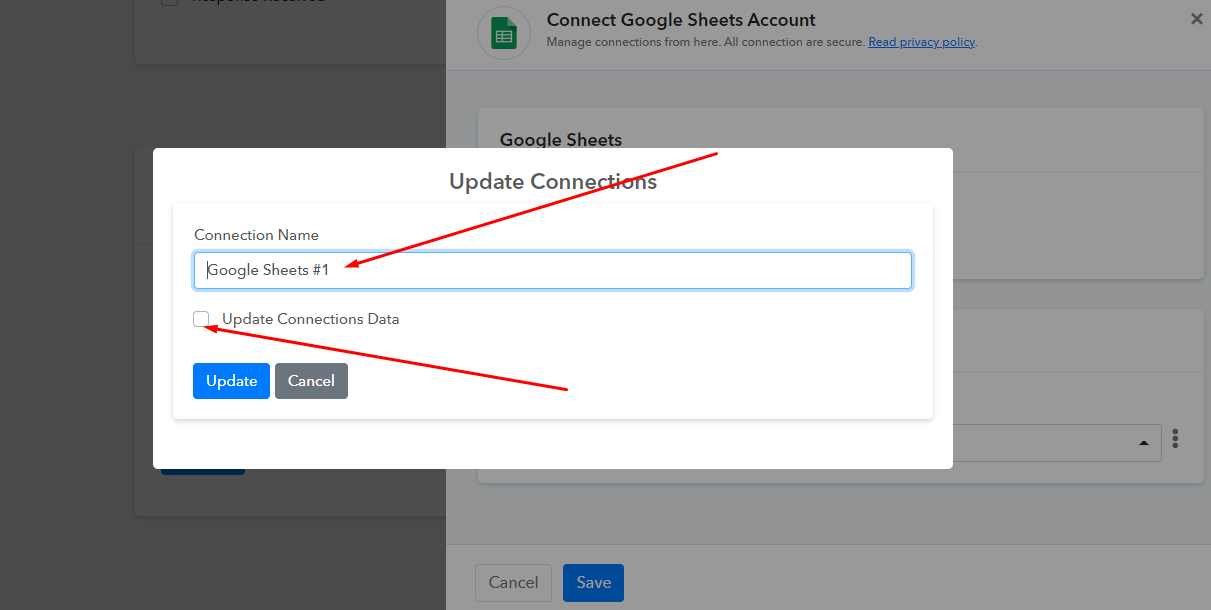Image resolution: width=1211 pixels, height=610 pixels.
Task: Click the blue Update button
Action: 231,381
